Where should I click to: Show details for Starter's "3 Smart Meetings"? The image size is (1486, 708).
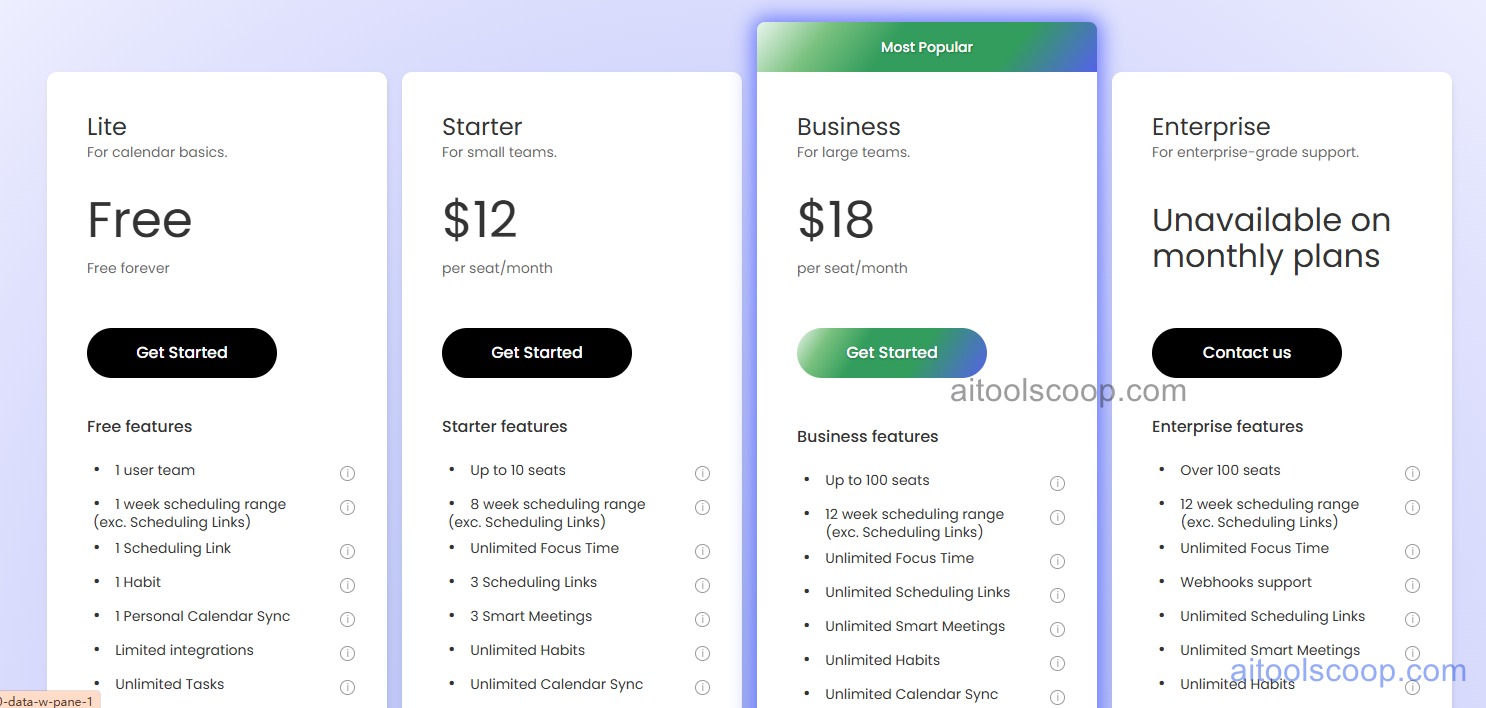pos(702,619)
